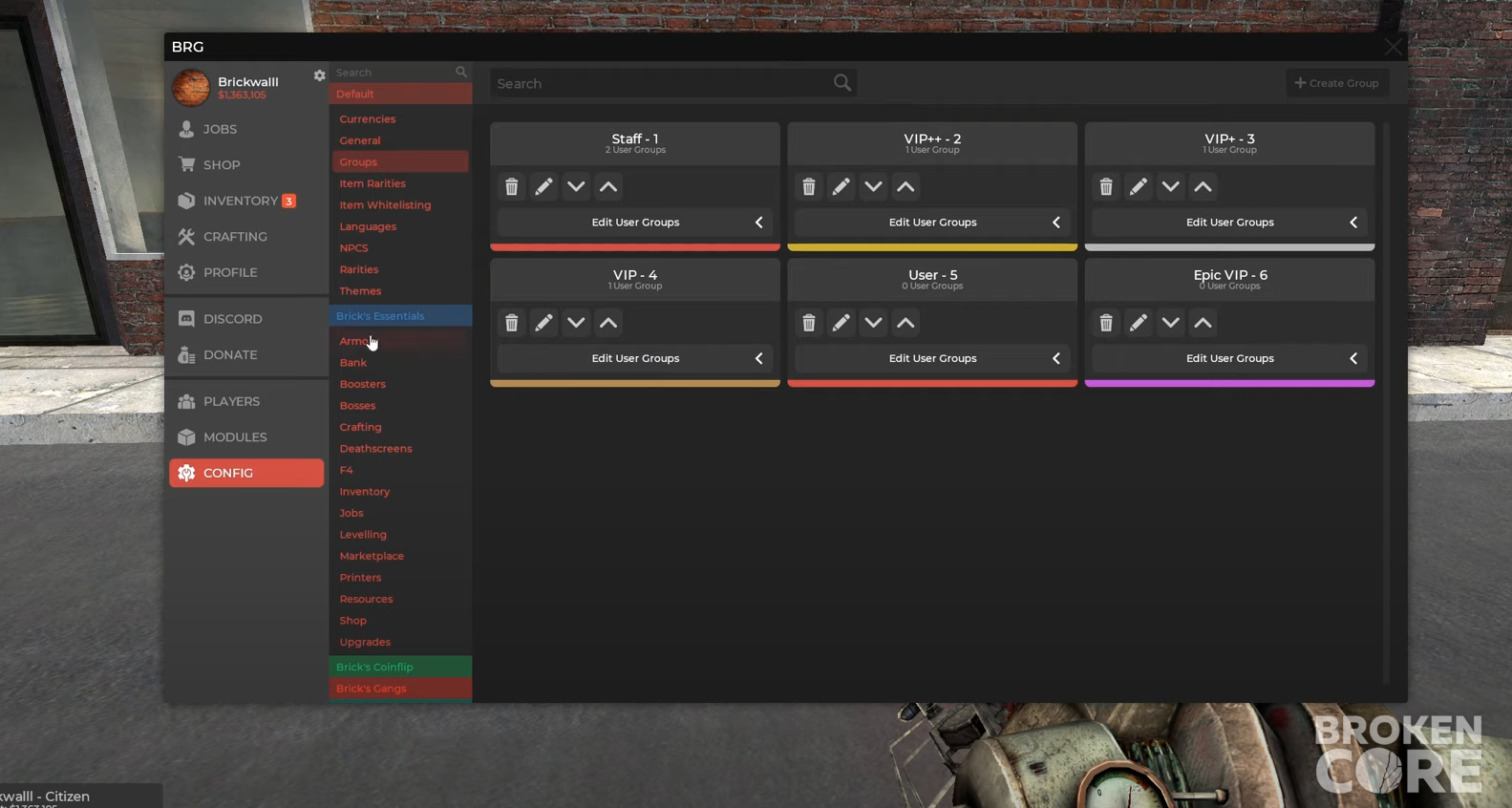The width and height of the screenshot is (1512, 808).
Task: Click the main groups Search field
Action: (x=673, y=83)
